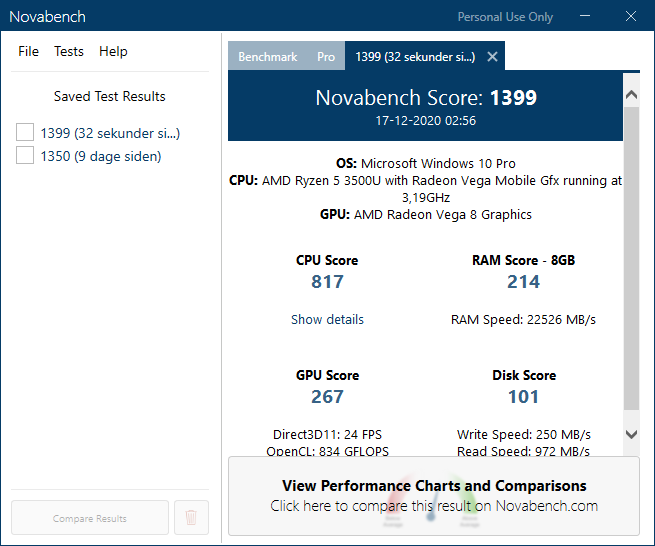This screenshot has width=655, height=546.
Task: Close the Novabench window
Action: 631,17
